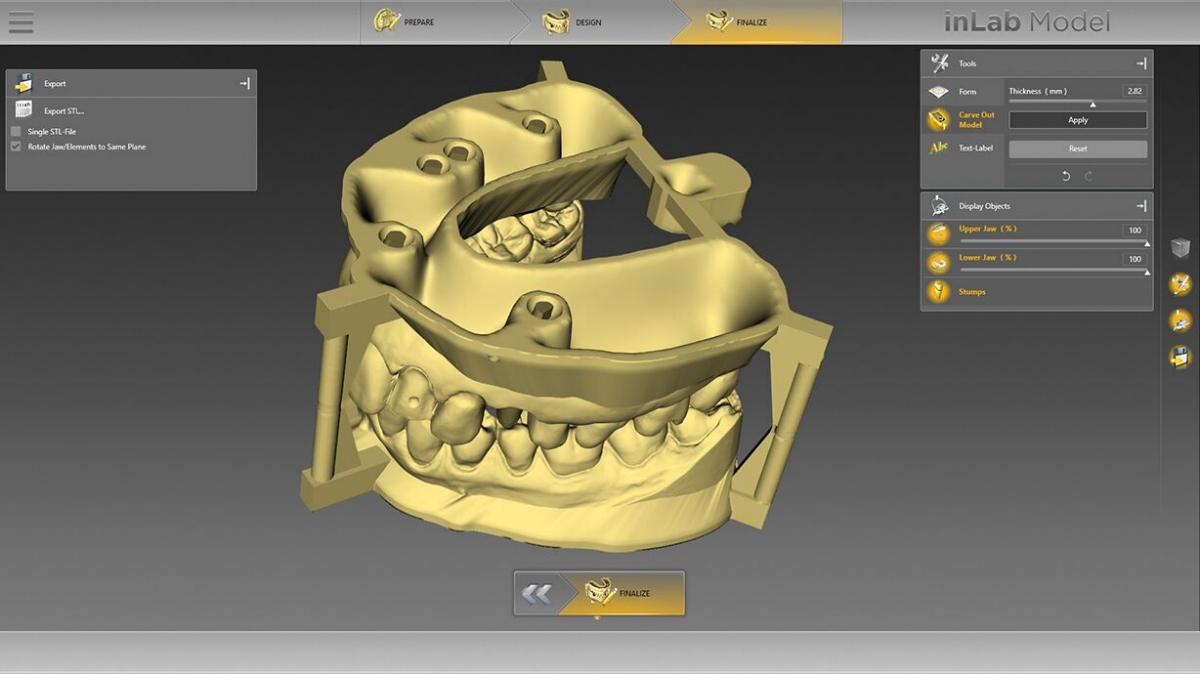
Task: Select the FINALIZE phase in top bar
Action: point(756,22)
